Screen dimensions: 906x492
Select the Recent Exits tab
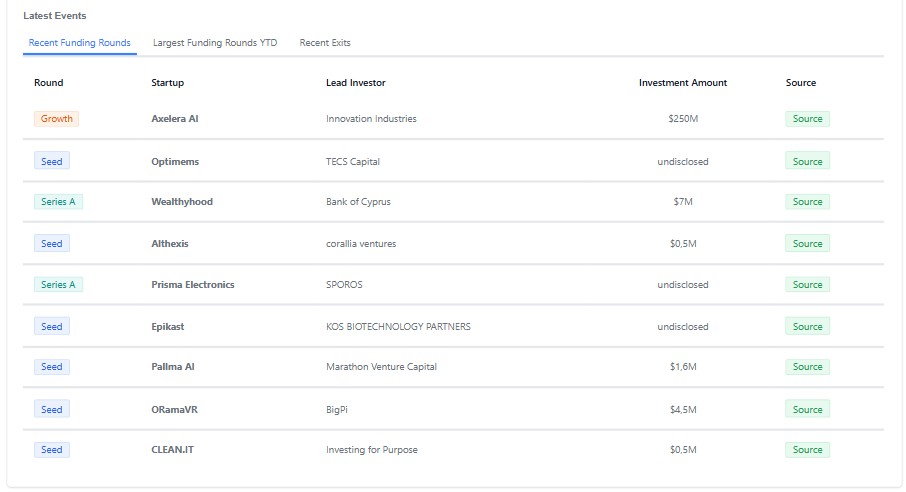(325, 43)
